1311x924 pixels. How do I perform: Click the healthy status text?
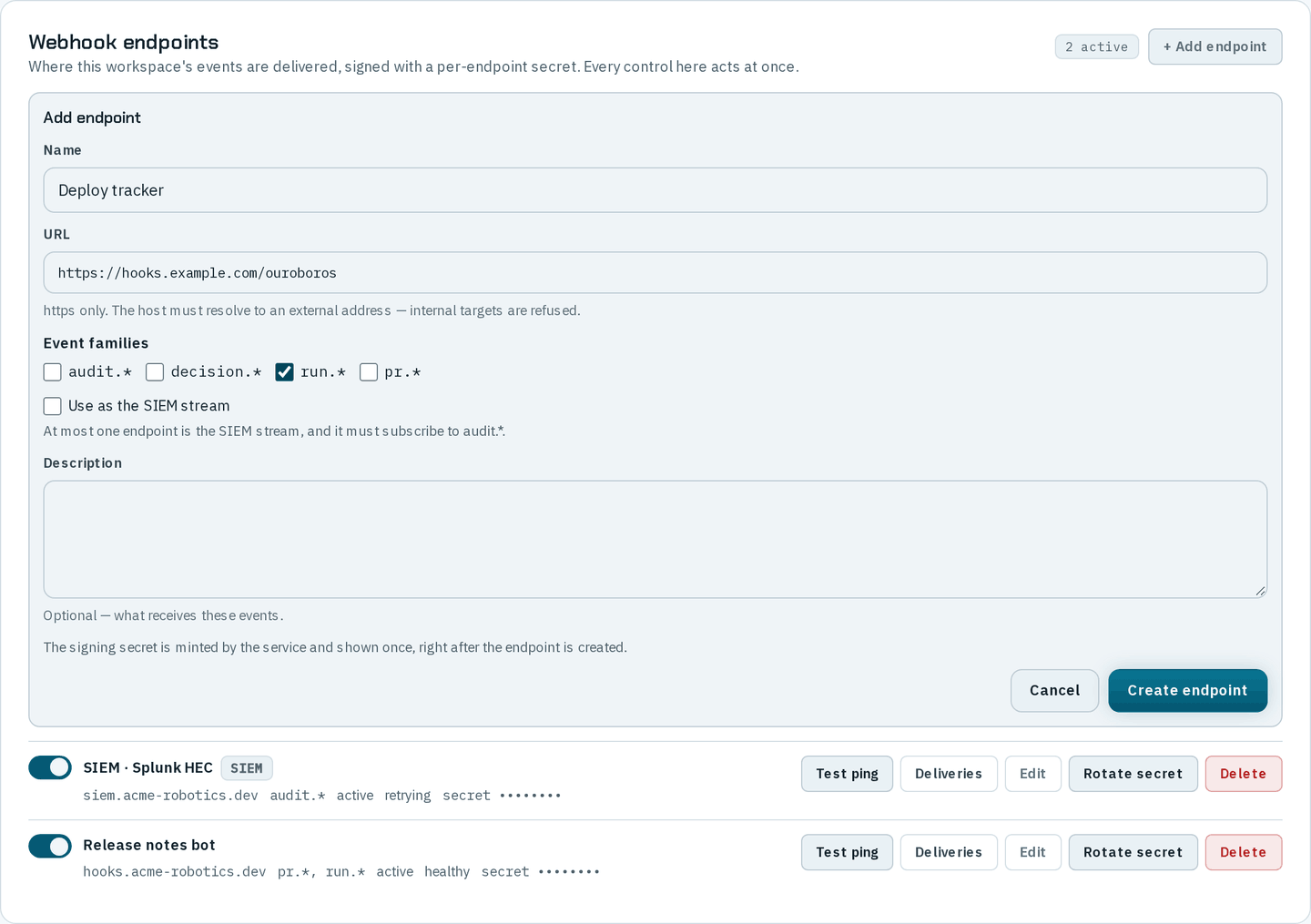447,872
